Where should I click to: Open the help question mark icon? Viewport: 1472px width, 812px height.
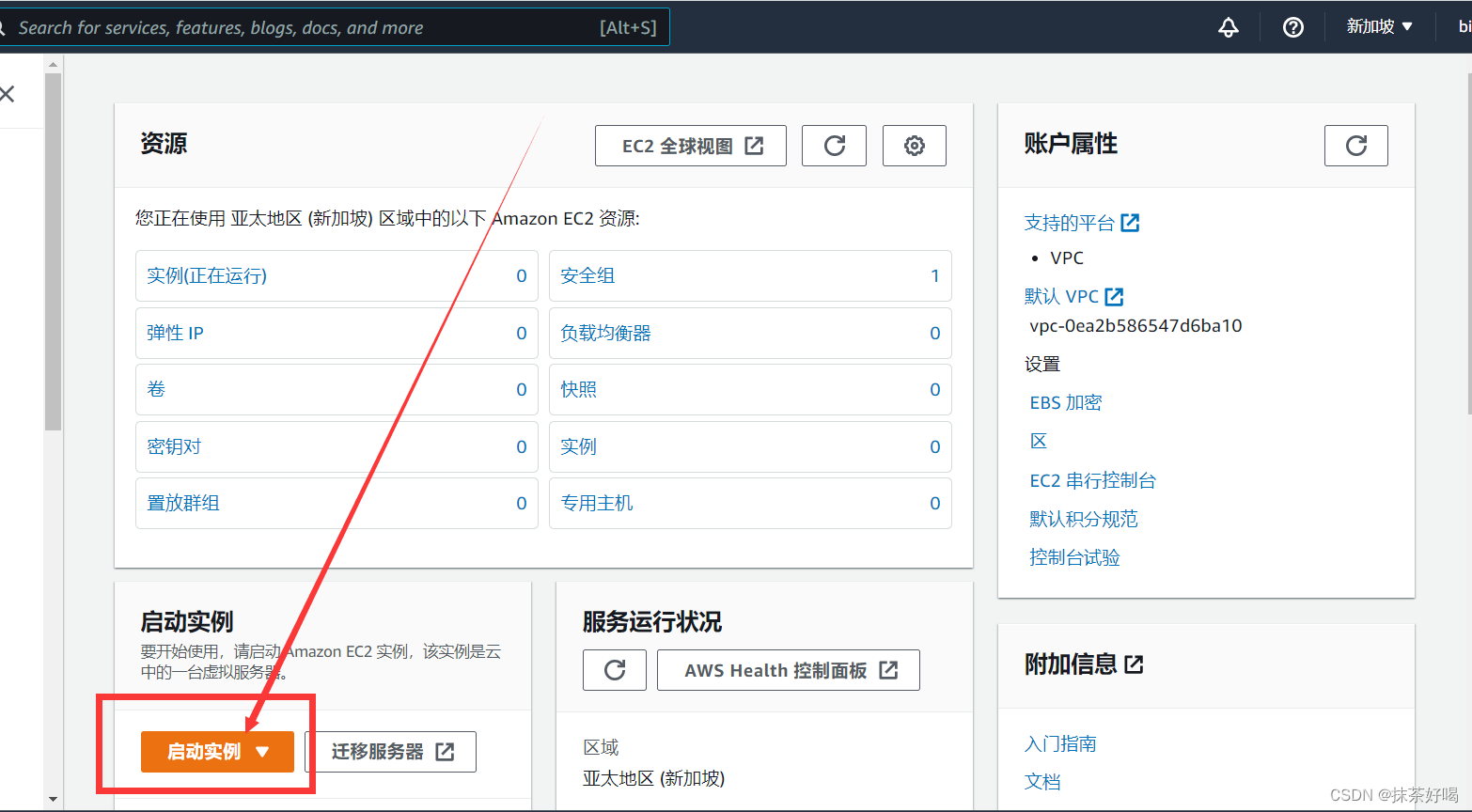click(1293, 27)
